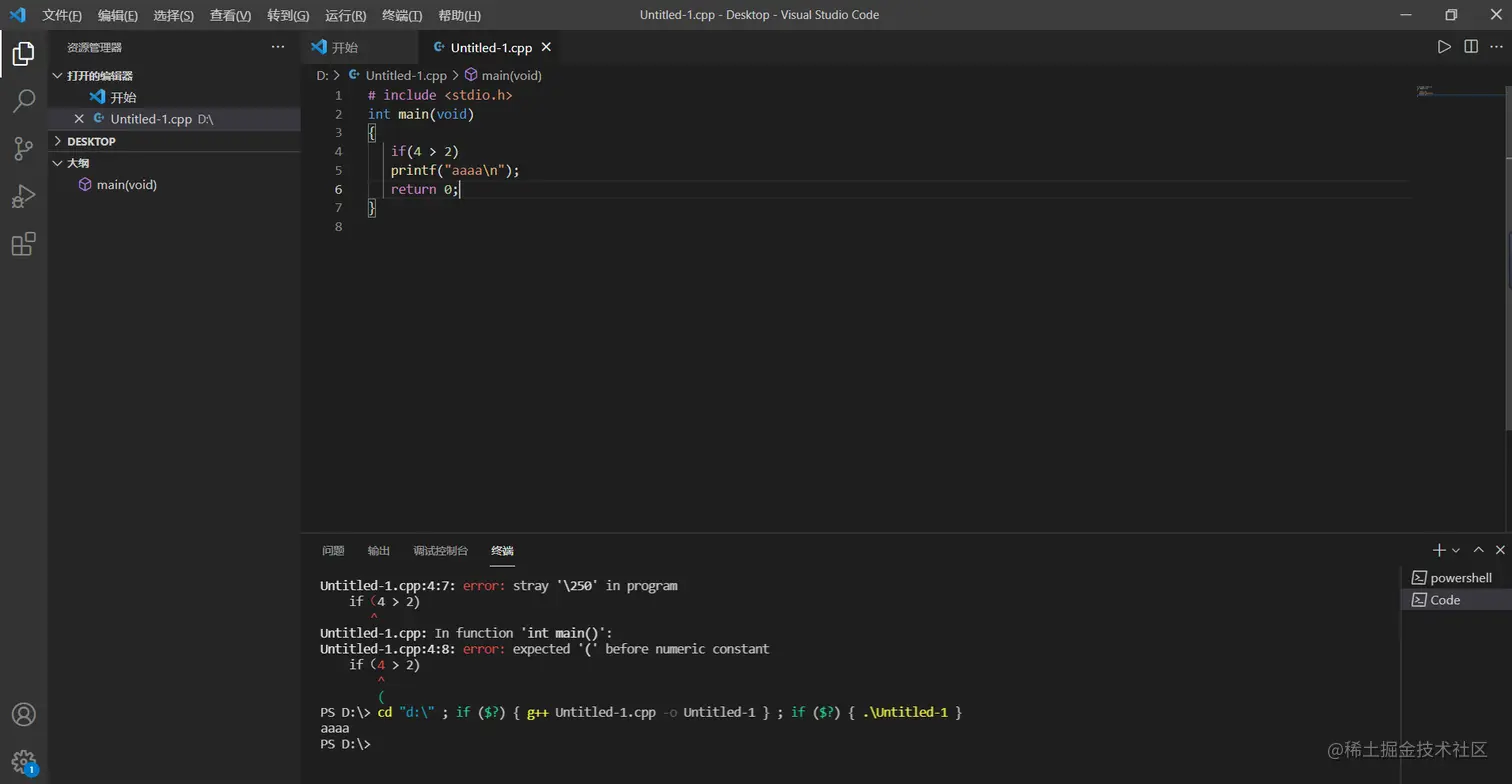Expand the DESKTOP folder section
This screenshot has width=1512, height=784.
(x=174, y=141)
